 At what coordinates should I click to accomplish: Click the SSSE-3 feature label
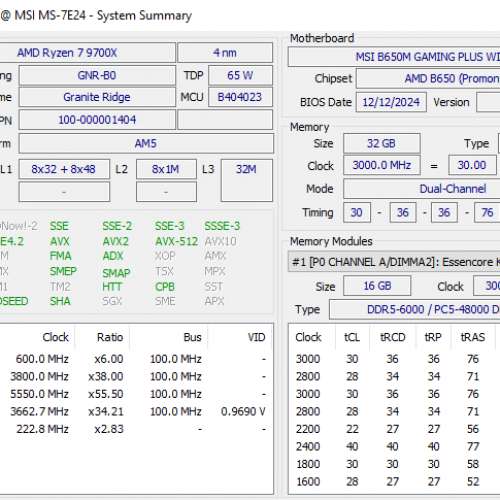click(222, 226)
